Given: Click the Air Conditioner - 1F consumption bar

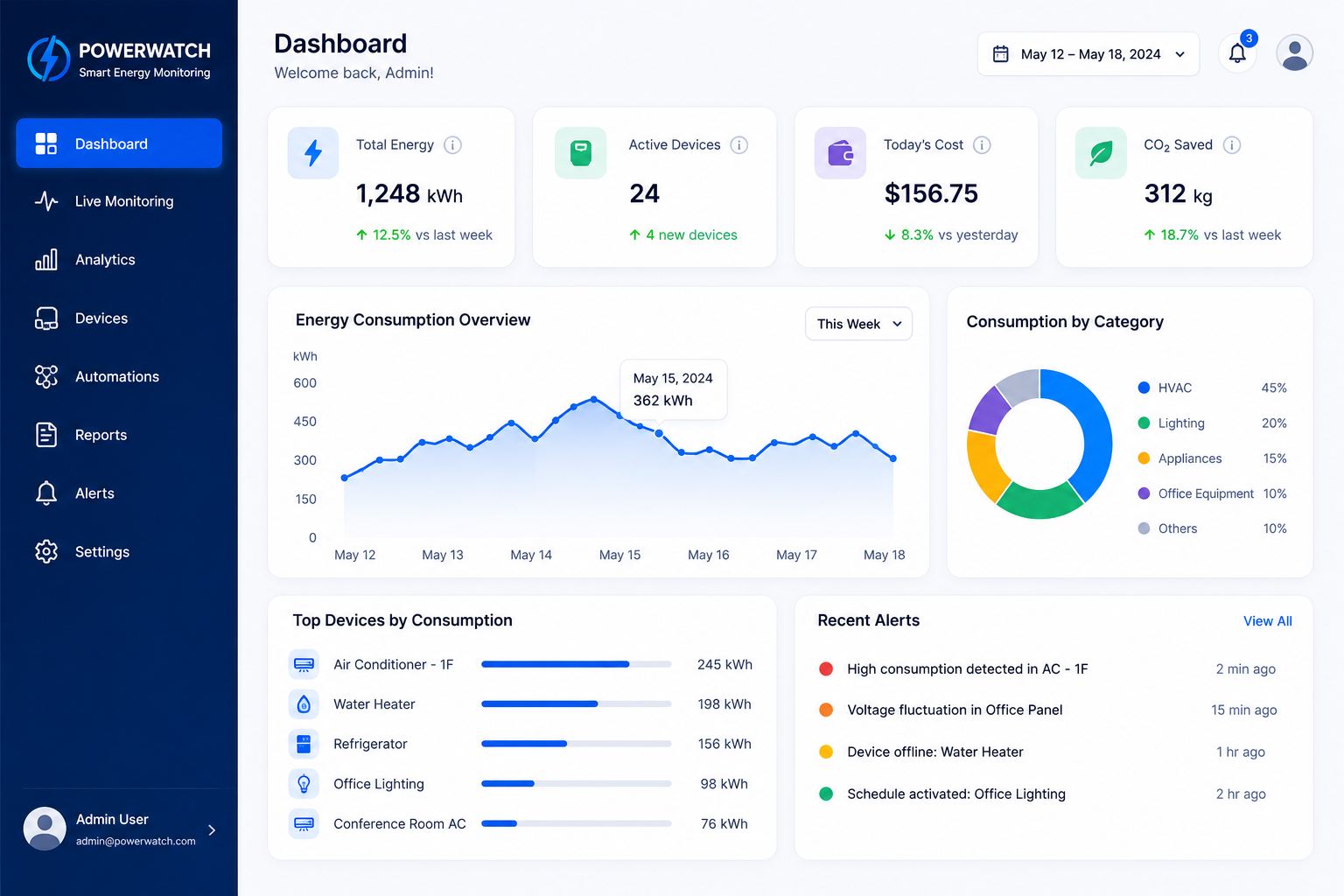Looking at the screenshot, I should (577, 665).
